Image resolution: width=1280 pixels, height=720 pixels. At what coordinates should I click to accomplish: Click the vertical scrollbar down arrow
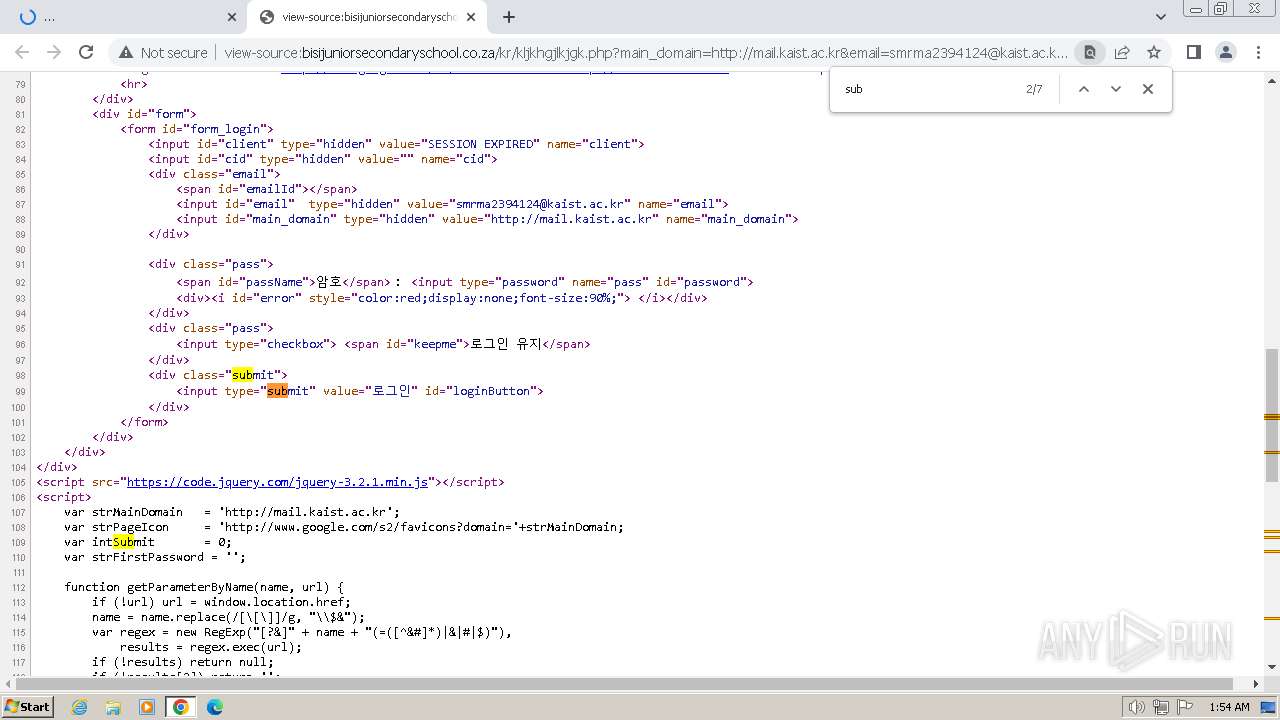pos(1272,668)
